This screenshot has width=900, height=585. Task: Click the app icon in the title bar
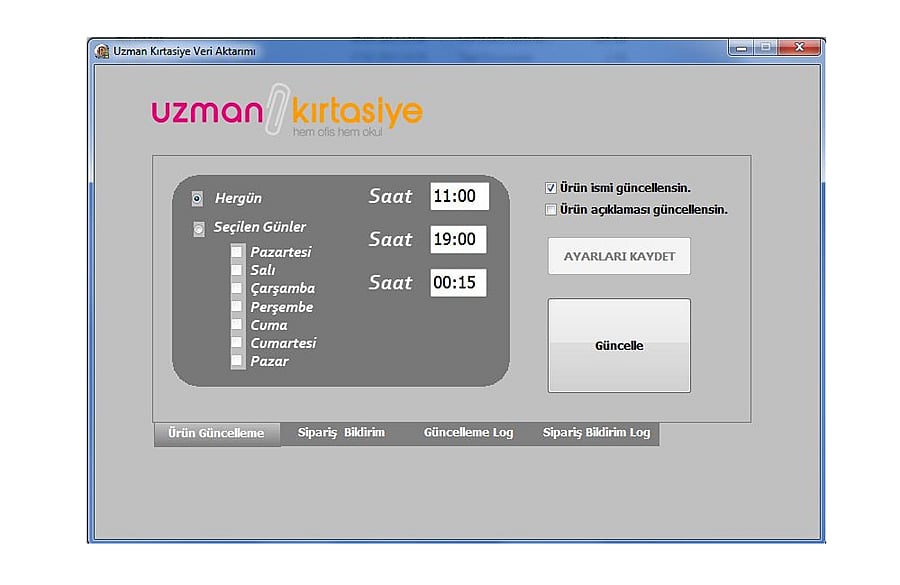[x=102, y=51]
